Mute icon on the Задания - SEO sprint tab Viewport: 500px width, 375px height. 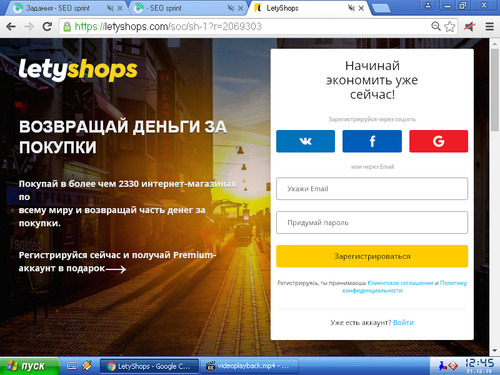coord(110,8)
